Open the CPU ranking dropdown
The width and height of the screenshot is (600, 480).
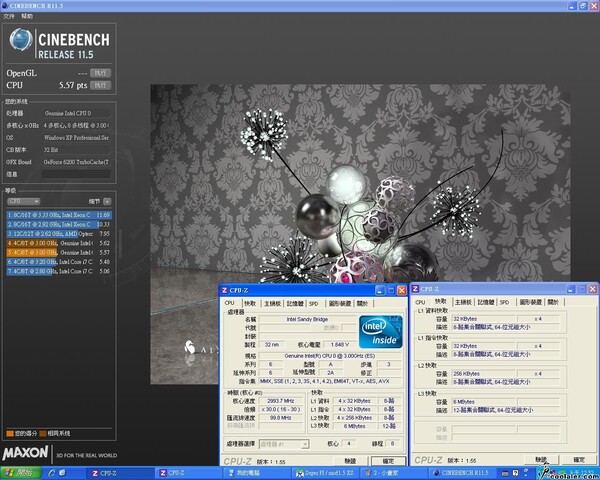(x=23, y=201)
